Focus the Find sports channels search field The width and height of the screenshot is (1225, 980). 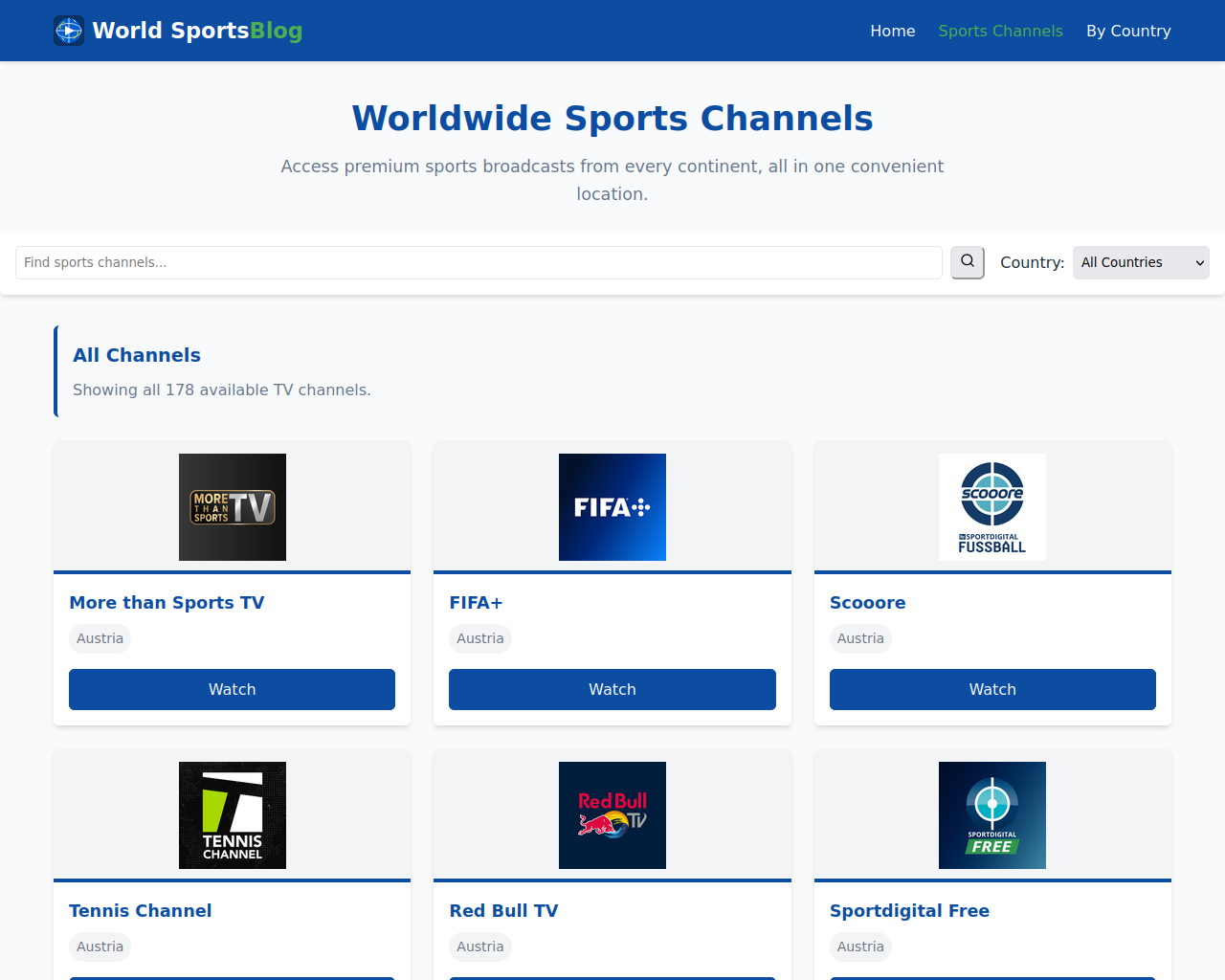pos(479,262)
